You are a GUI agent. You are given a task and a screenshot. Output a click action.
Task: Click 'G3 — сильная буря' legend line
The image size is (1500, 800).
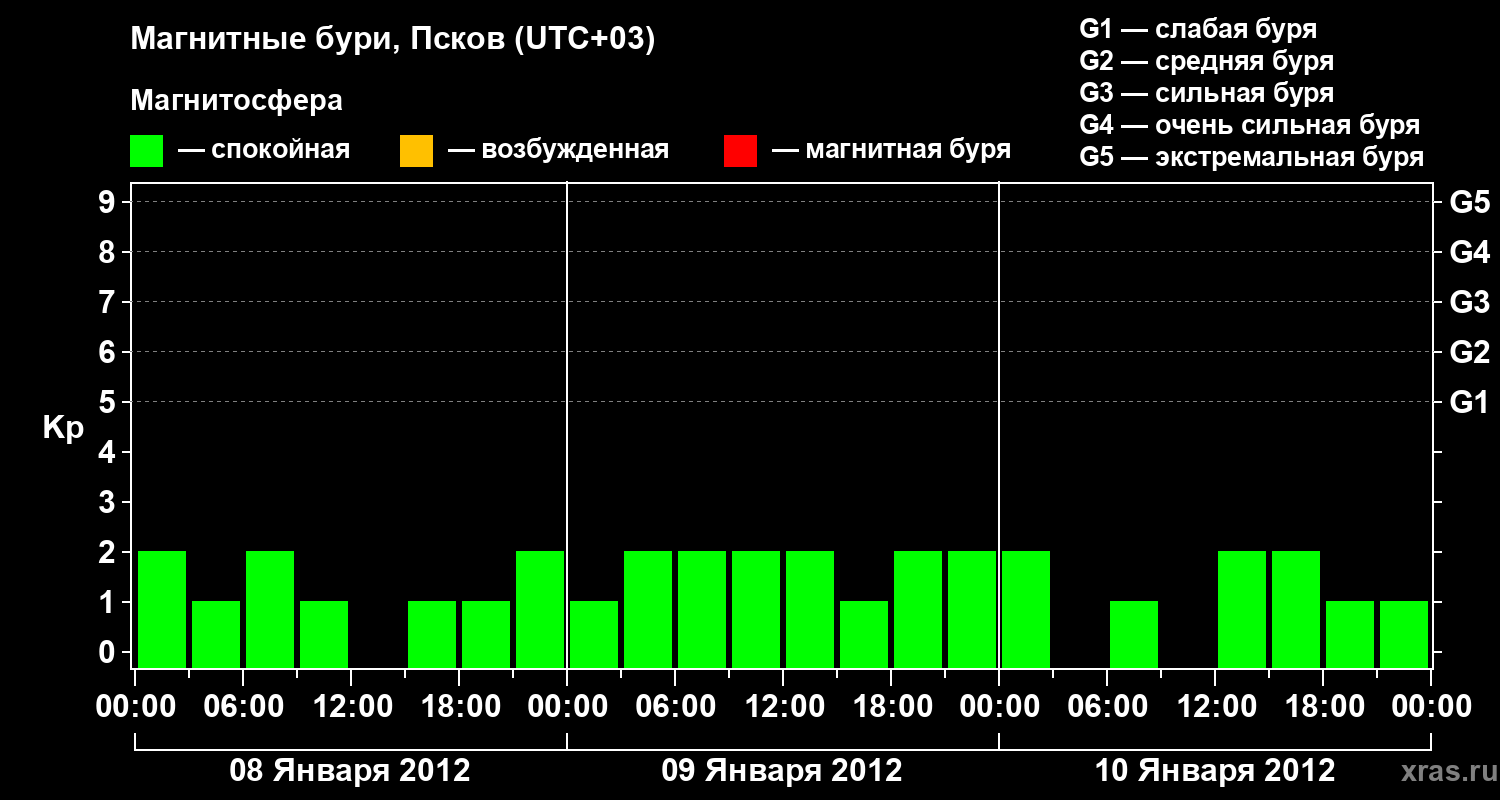coord(1207,93)
